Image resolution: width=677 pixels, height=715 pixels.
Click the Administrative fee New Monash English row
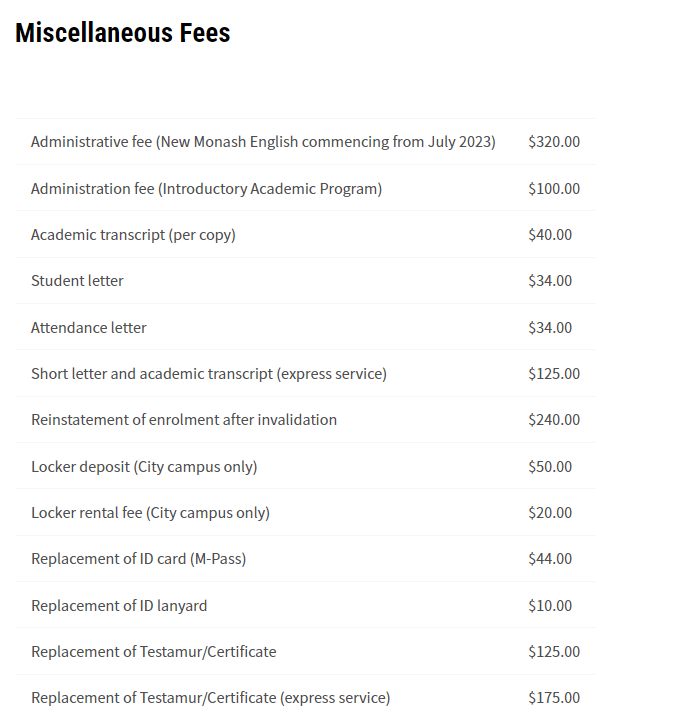263,142
